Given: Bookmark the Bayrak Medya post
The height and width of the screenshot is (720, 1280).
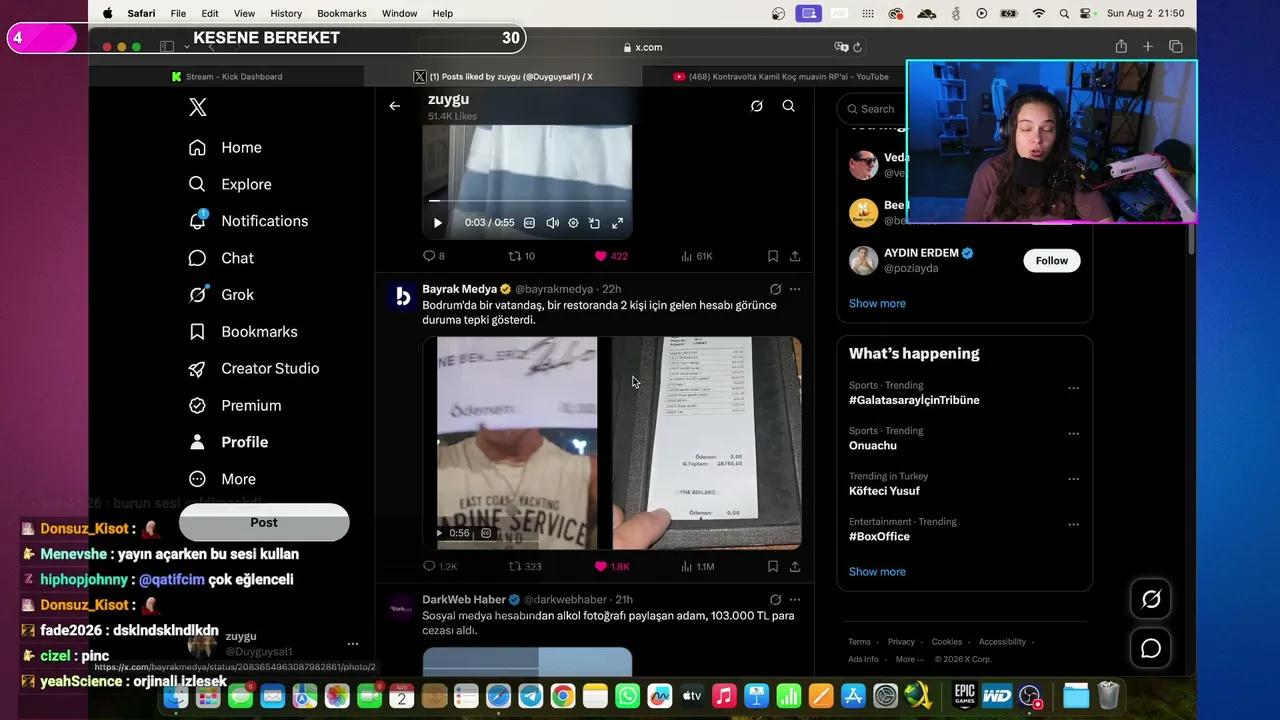Looking at the screenshot, I should click(x=773, y=566).
